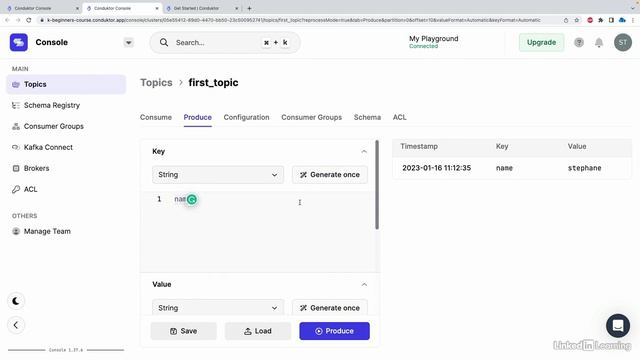Click the Manage Team person icon
Viewport: 640px width, 360px height.
(x=16, y=231)
